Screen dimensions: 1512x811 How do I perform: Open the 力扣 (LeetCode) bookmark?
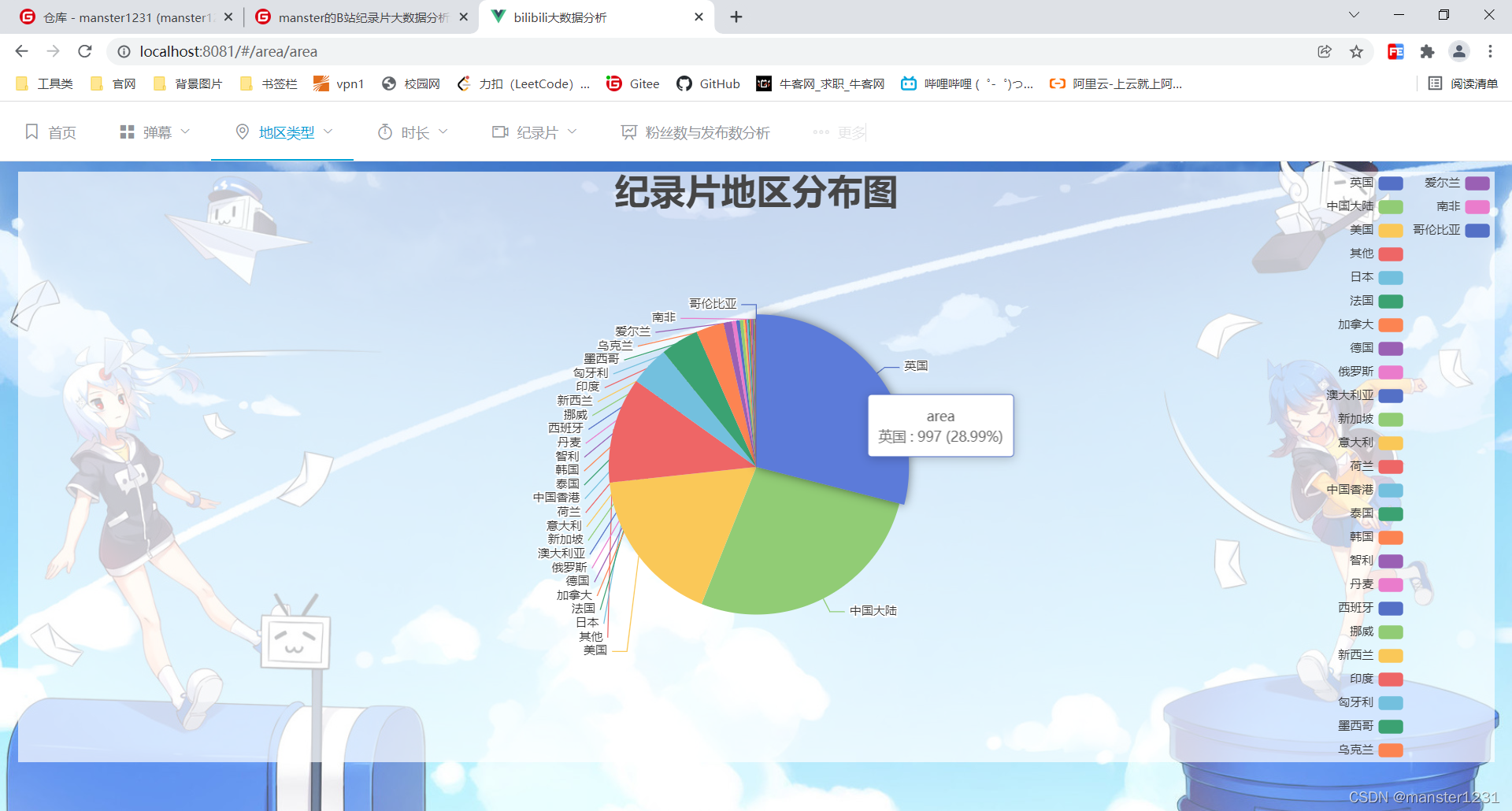(524, 83)
